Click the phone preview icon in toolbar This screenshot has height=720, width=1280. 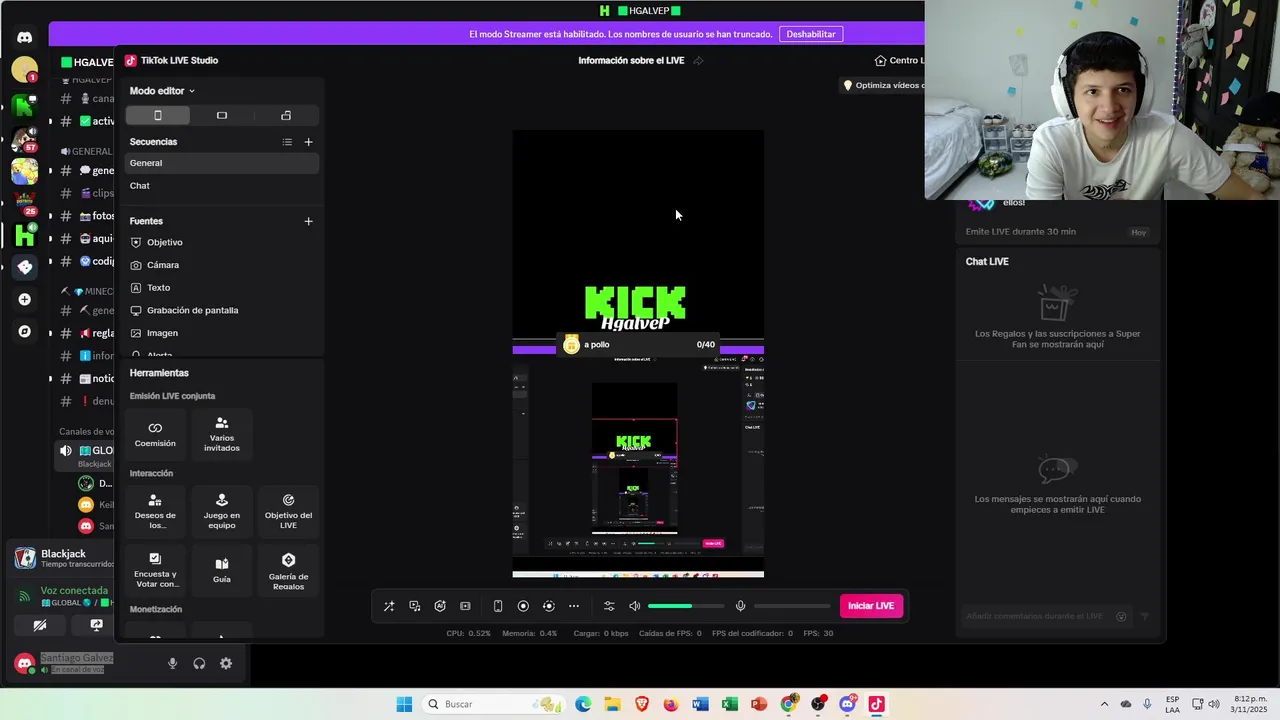tap(498, 606)
